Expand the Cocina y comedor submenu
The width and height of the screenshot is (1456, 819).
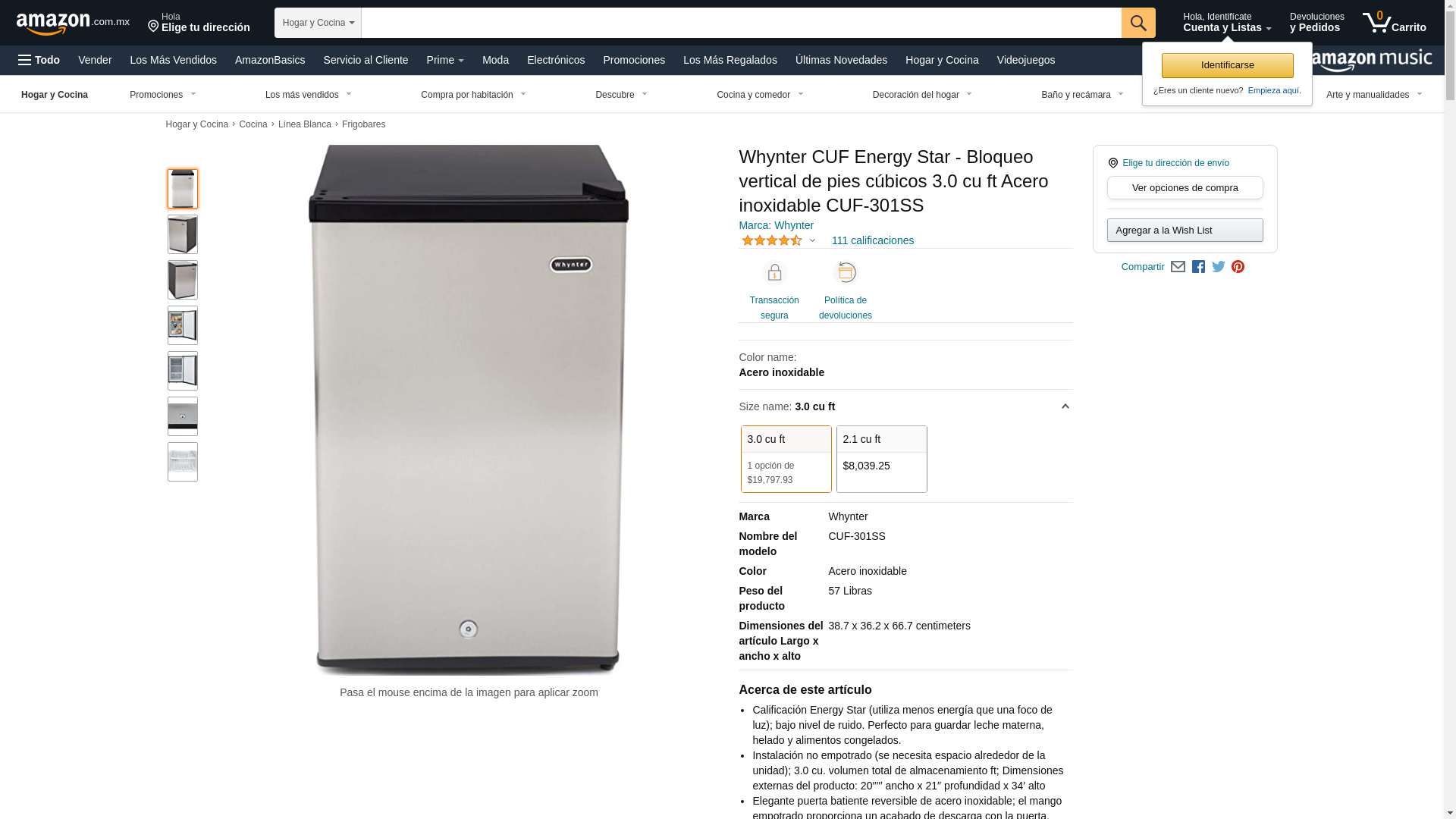[x=760, y=95]
